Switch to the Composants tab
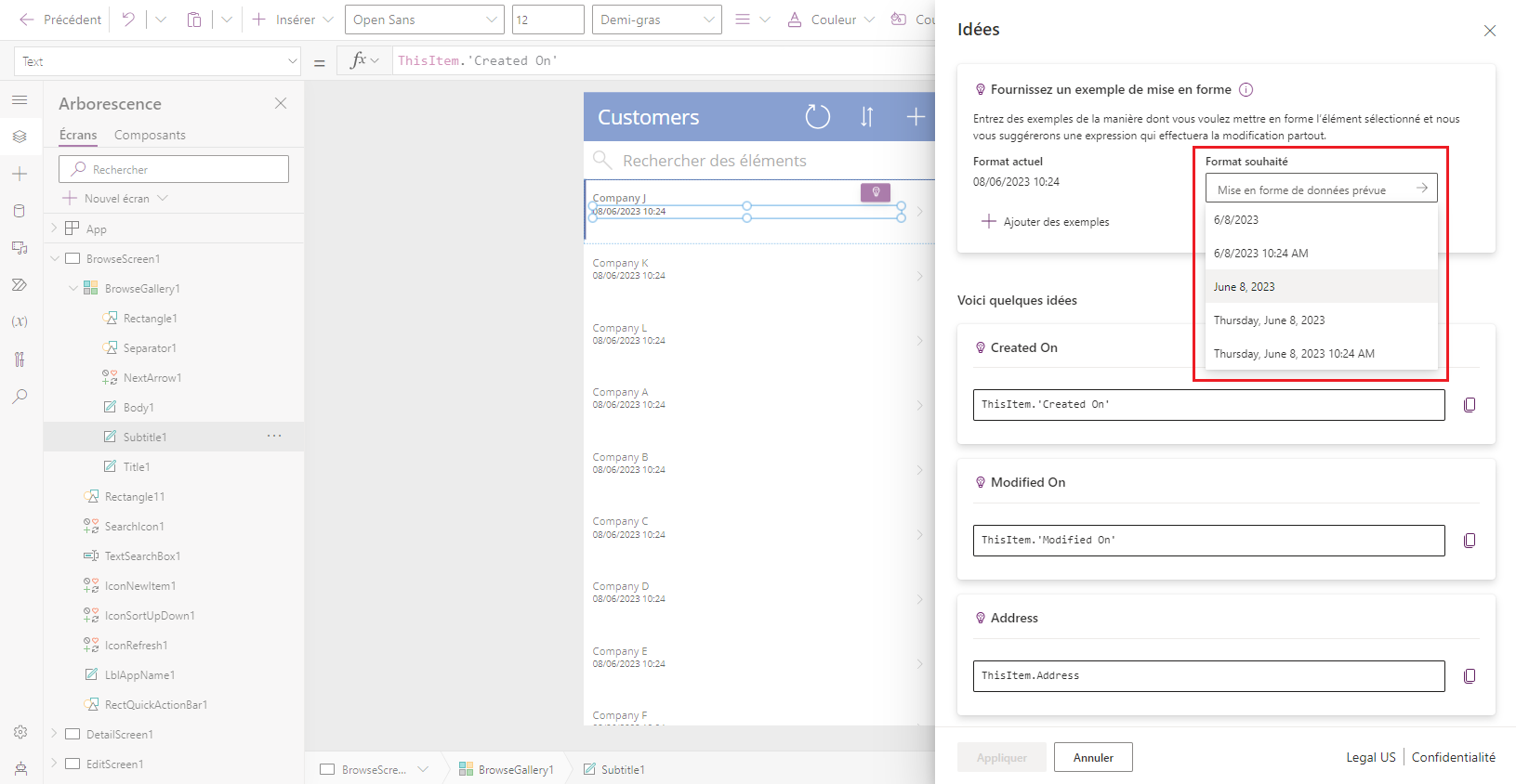Screen dimensions: 1516x784 (150, 135)
